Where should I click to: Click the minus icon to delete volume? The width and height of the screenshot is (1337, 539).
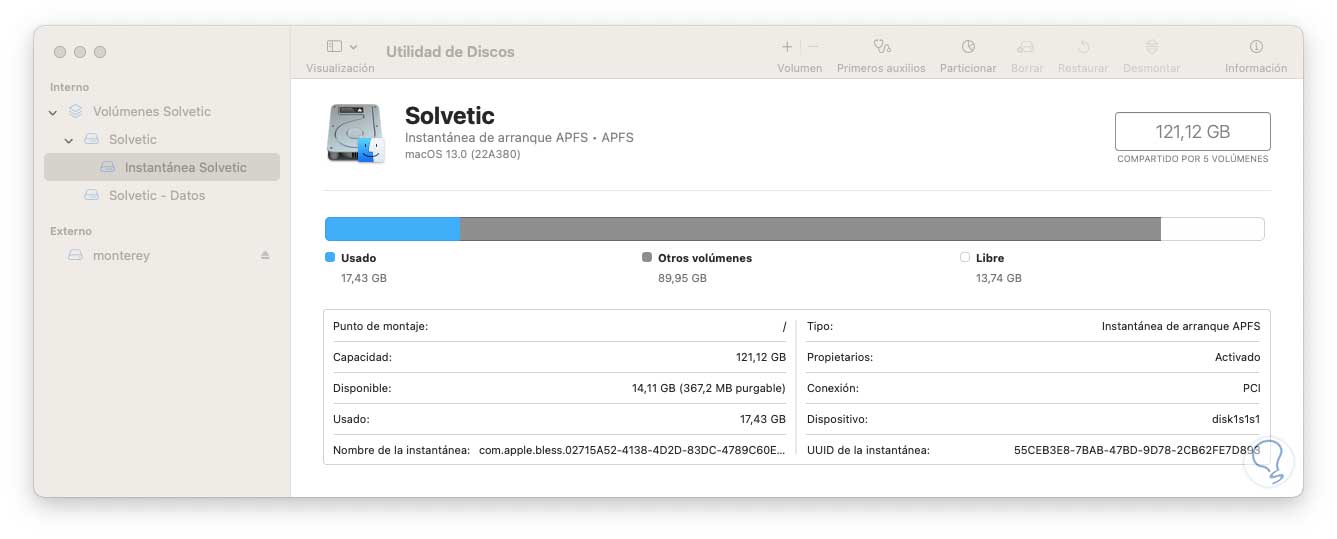(x=813, y=47)
